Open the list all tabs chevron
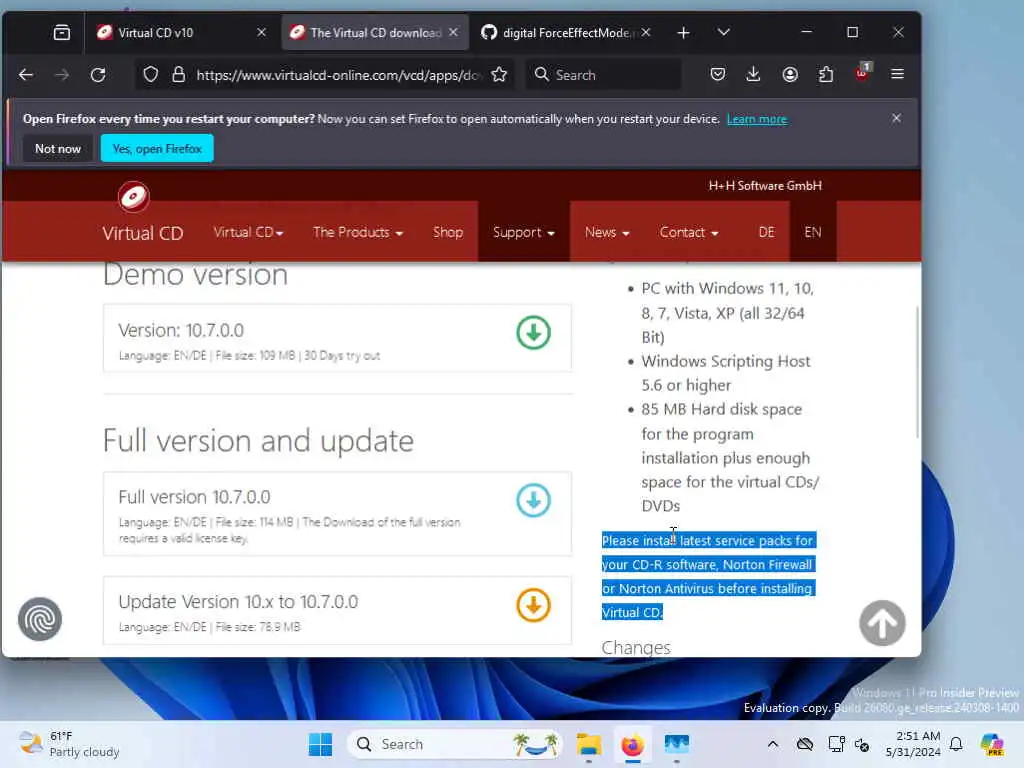Screen dimensions: 1024x768 pyautogui.click(x=723, y=32)
